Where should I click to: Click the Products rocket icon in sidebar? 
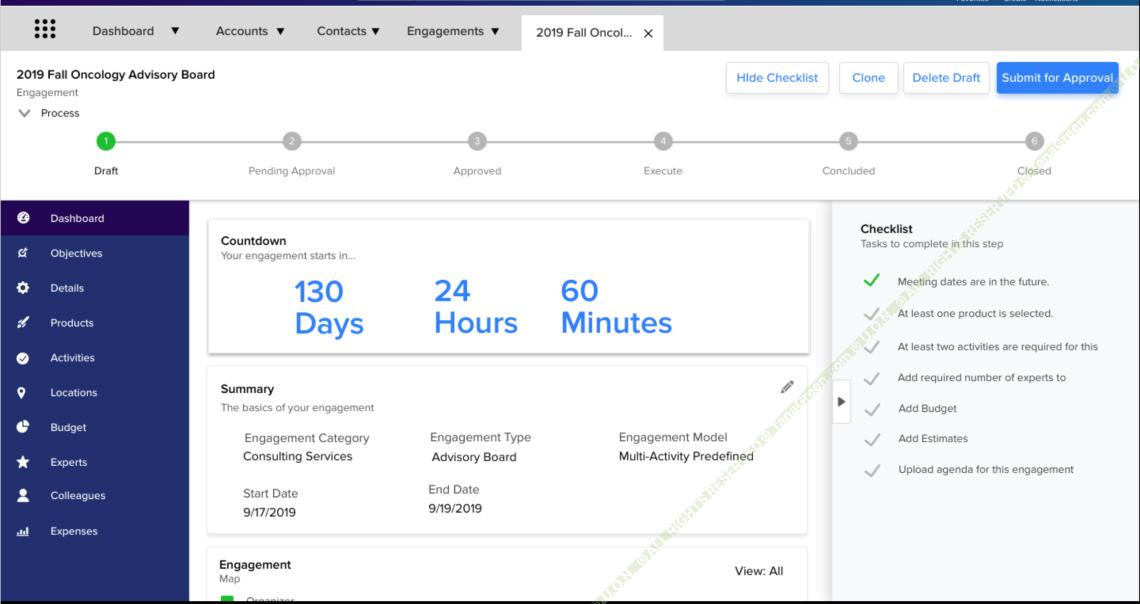pos(23,323)
